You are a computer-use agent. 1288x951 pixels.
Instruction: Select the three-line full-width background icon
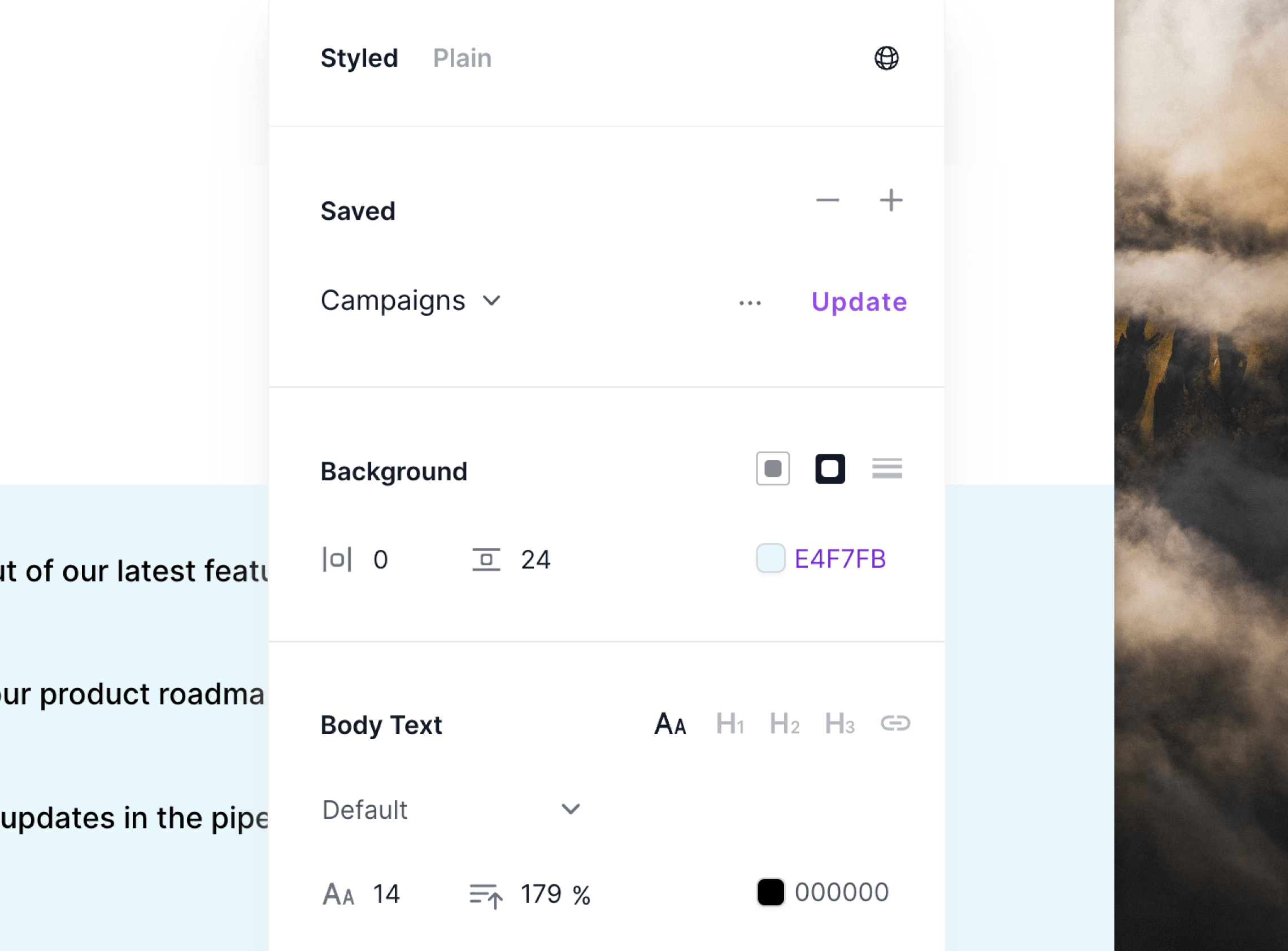point(887,468)
